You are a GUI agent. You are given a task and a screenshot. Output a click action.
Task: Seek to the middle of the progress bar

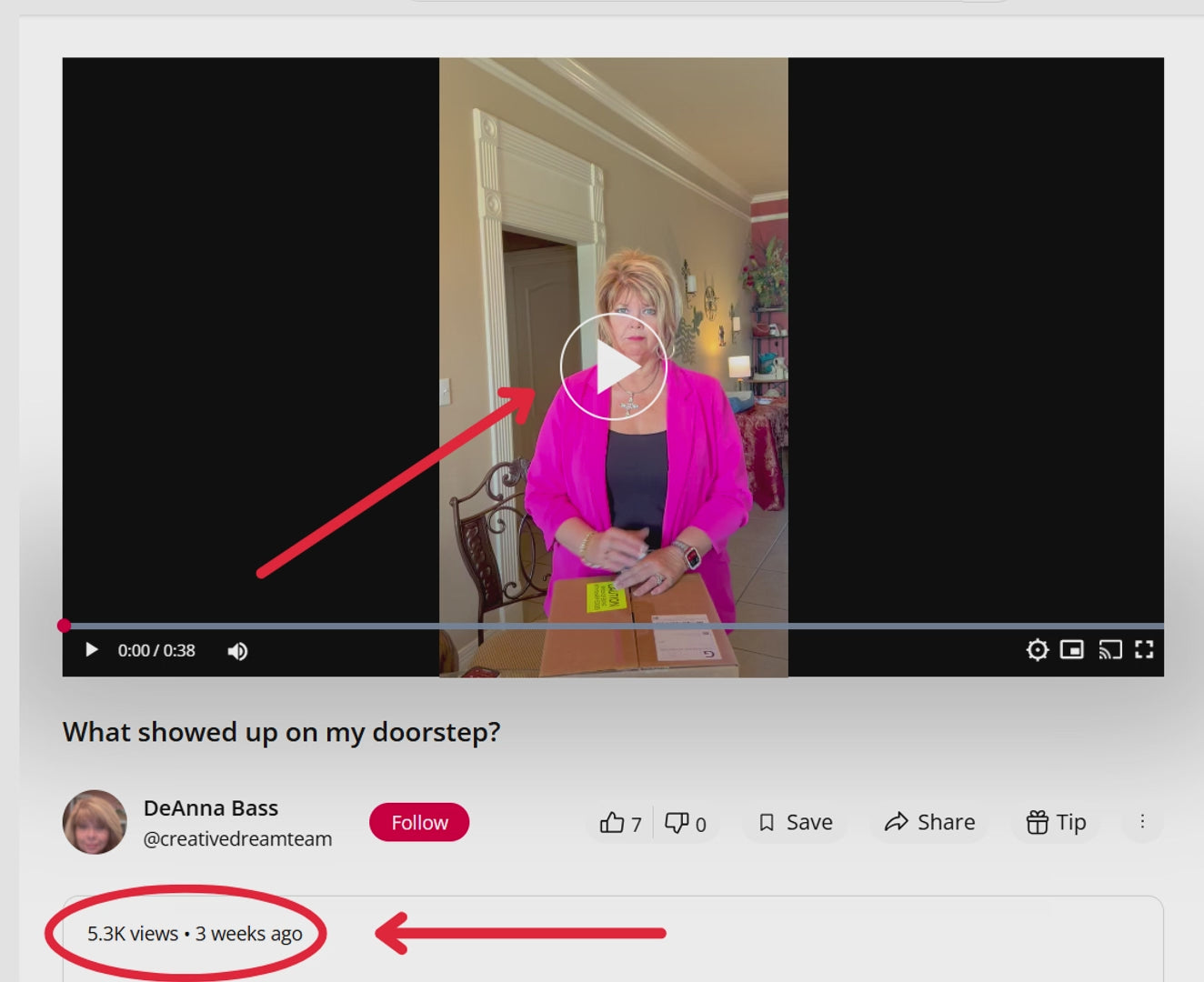tap(614, 626)
